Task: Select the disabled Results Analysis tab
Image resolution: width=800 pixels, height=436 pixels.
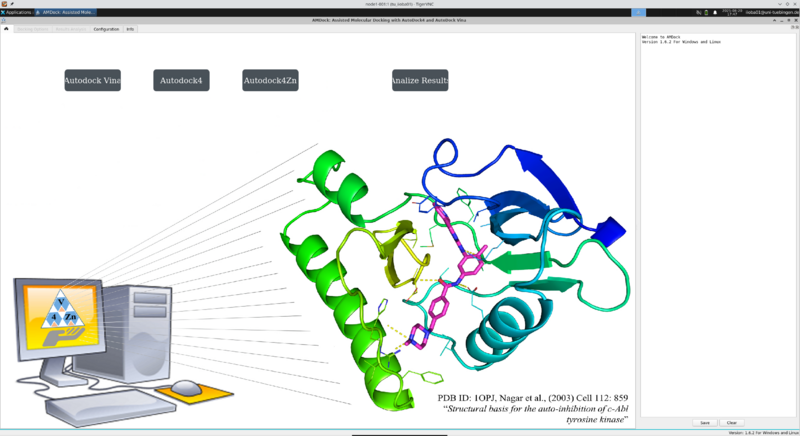Action: [x=71, y=29]
